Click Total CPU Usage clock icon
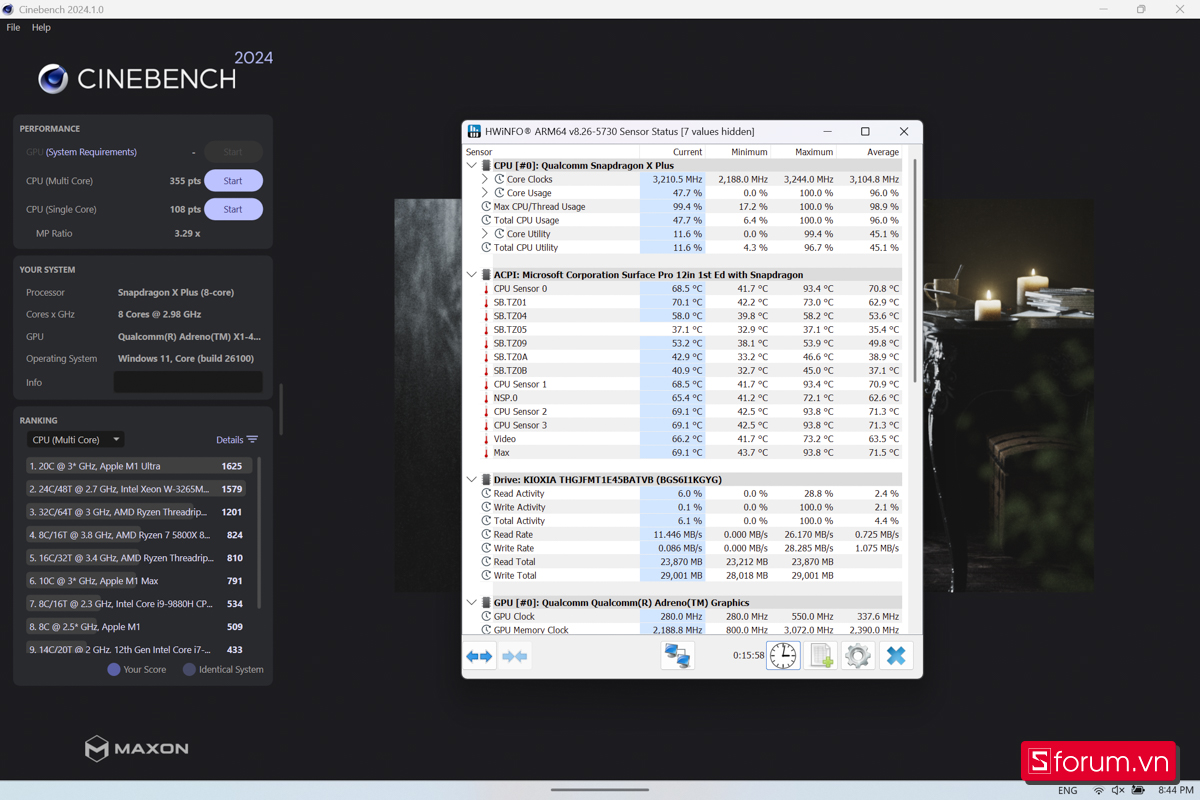Screen dimensions: 1200x800 click(x=486, y=220)
